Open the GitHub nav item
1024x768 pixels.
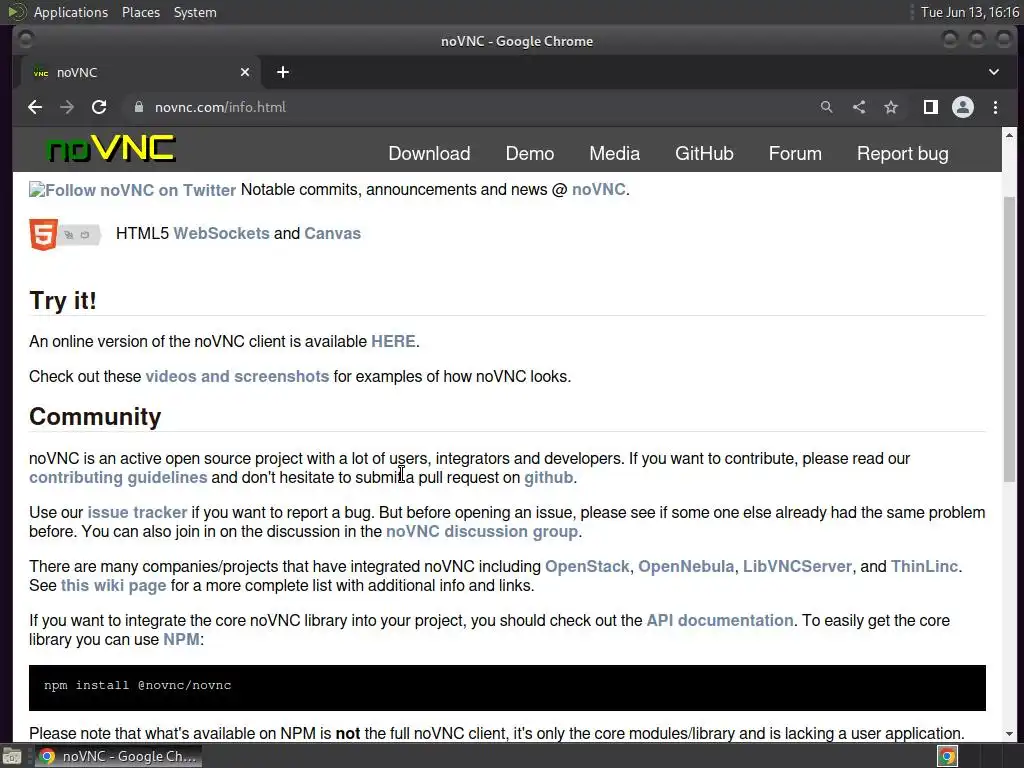click(704, 153)
